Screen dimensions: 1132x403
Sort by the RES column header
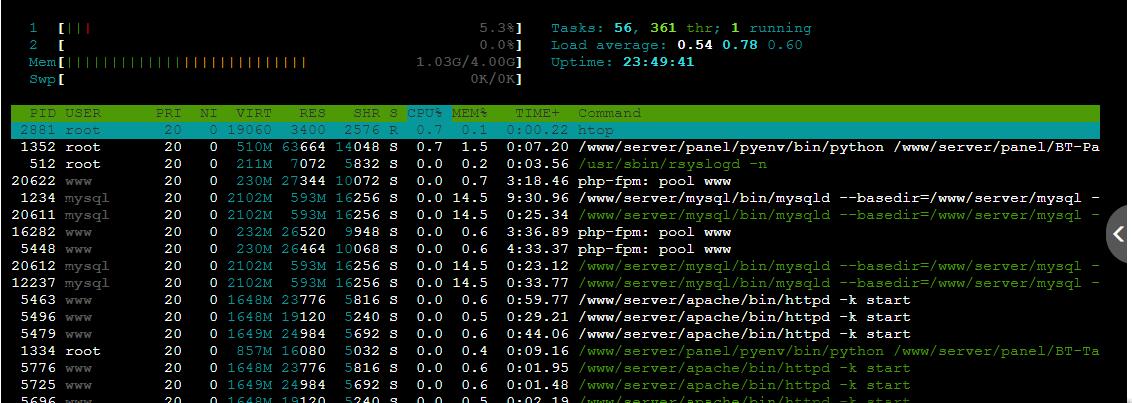click(313, 113)
